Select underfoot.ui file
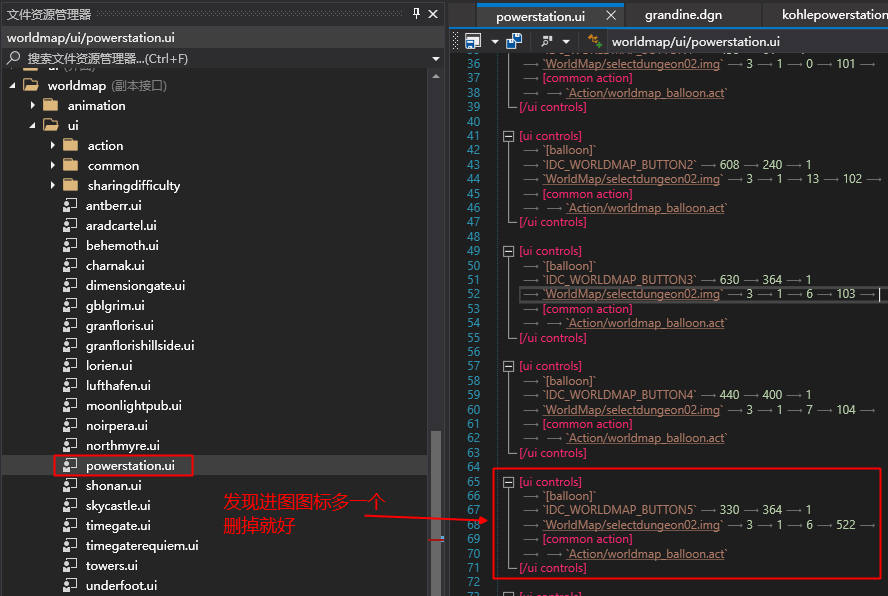 click(x=121, y=586)
